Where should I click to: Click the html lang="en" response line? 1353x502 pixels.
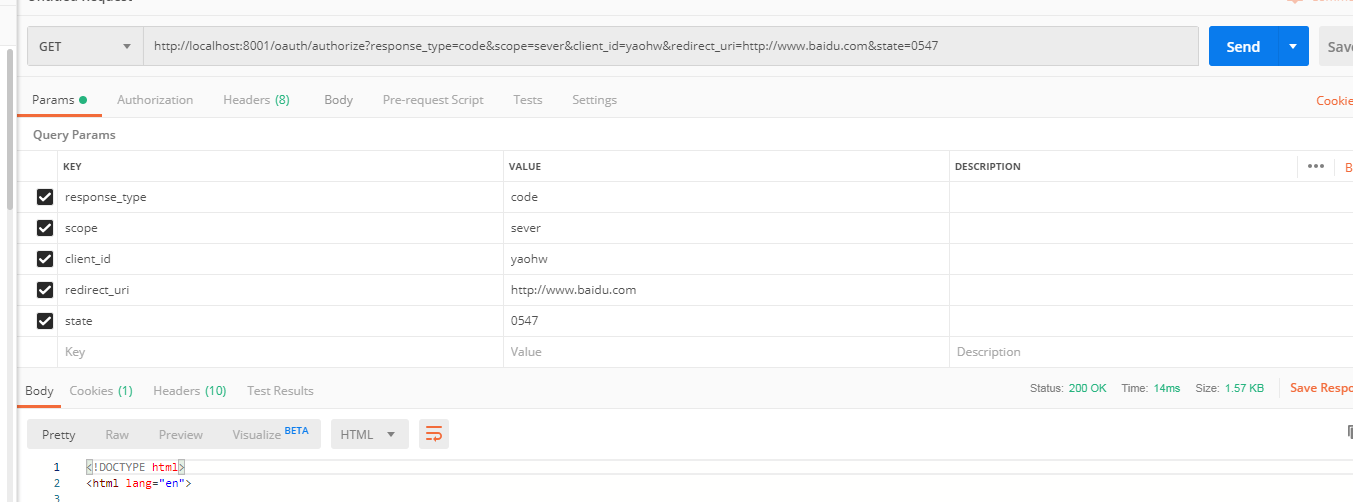tap(138, 483)
